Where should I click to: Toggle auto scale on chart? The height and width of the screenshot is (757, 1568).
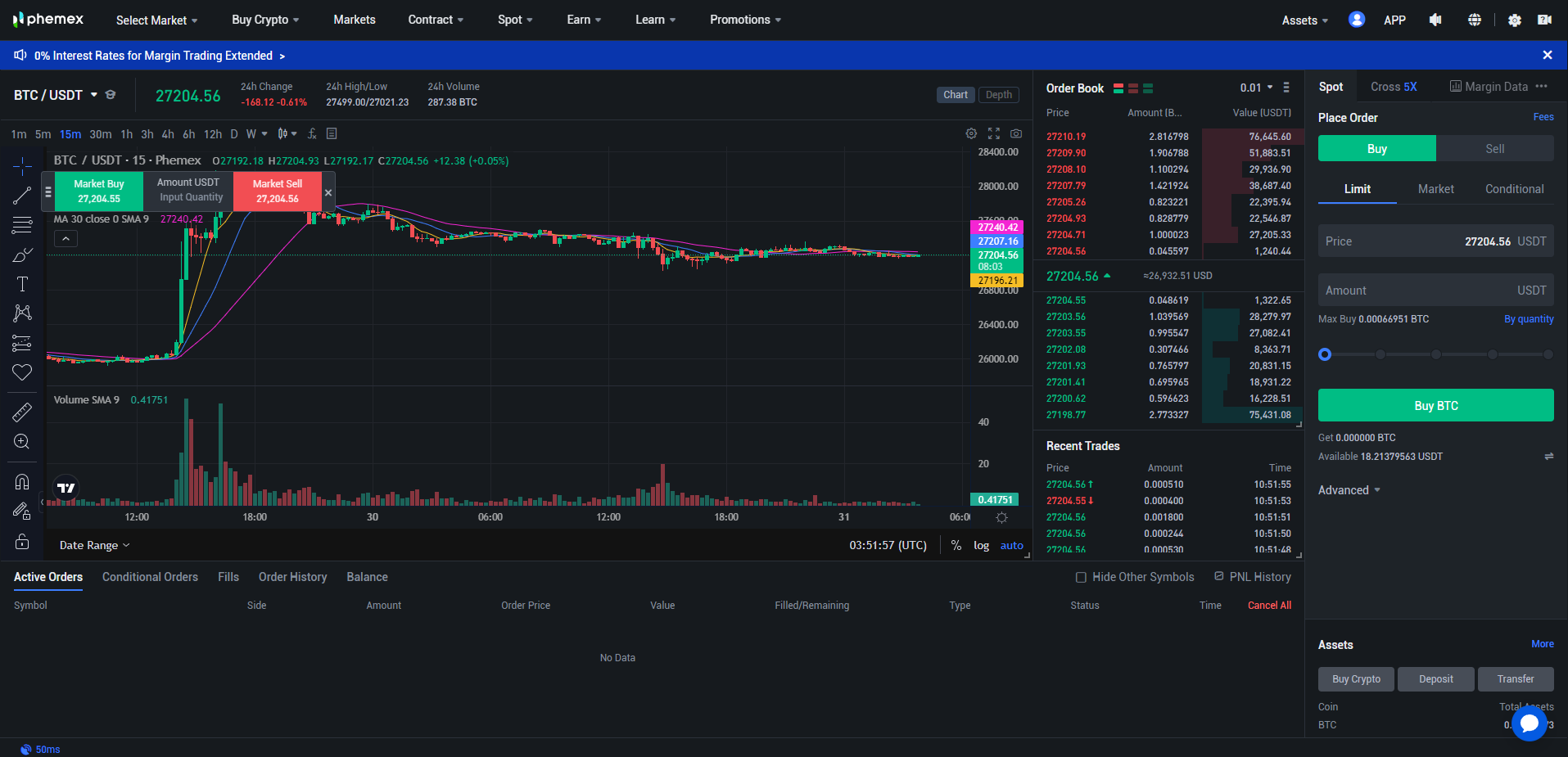[1012, 545]
